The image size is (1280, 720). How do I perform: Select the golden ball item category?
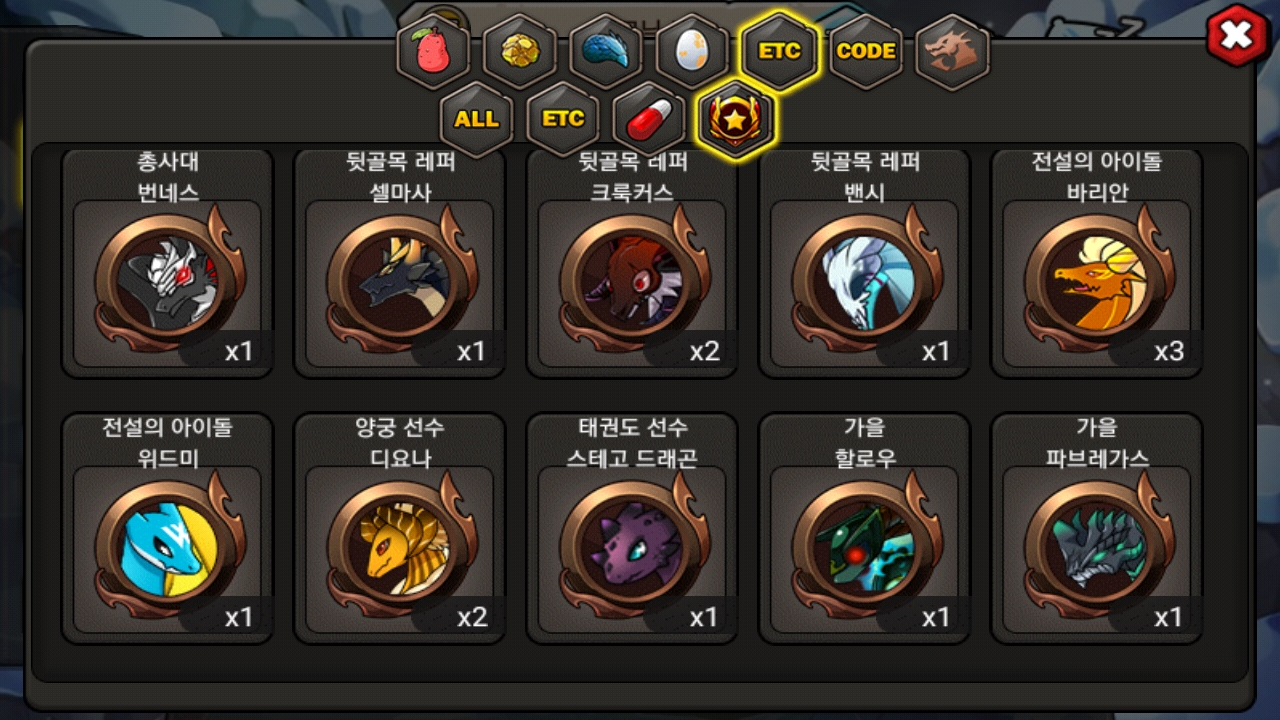[x=520, y=52]
